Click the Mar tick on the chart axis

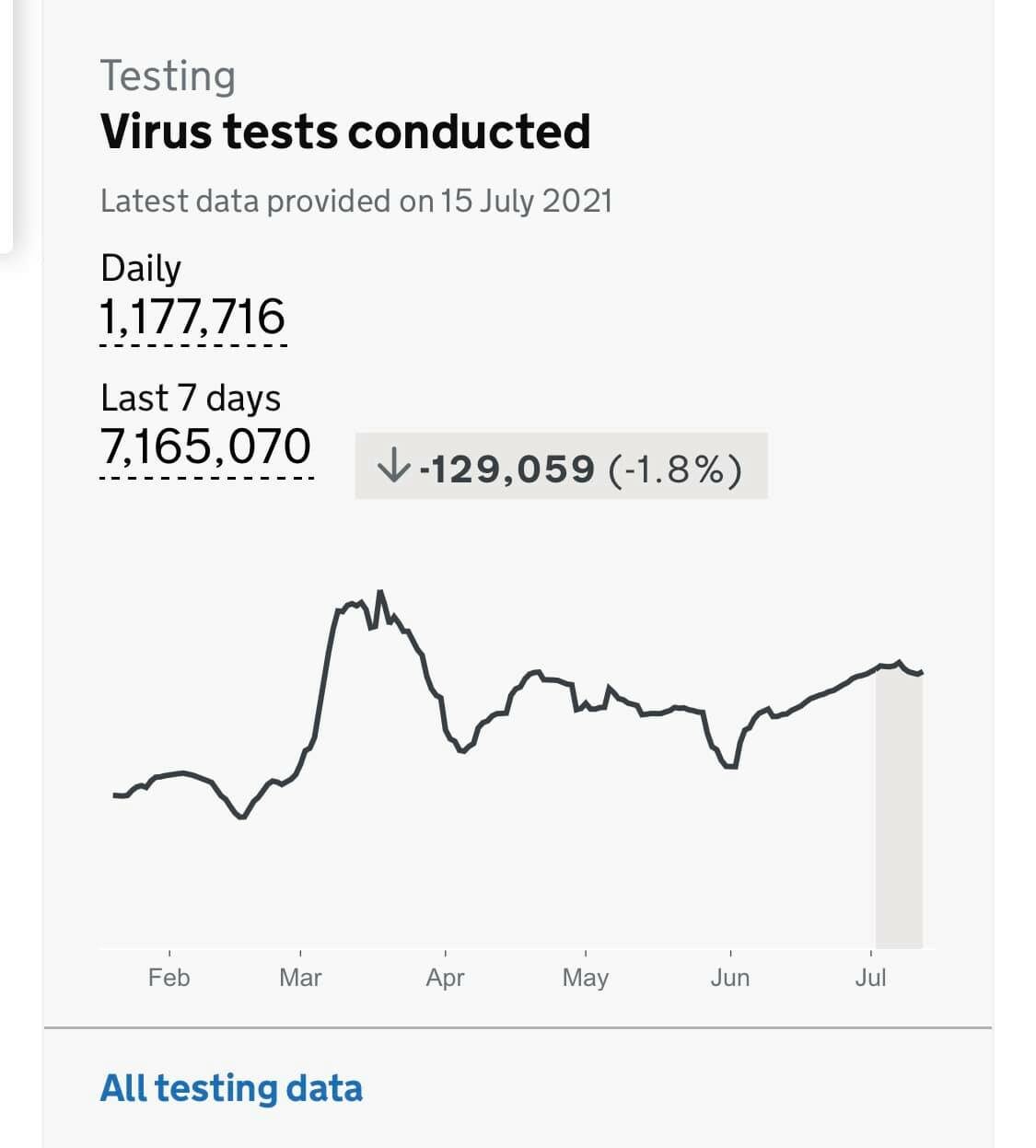[300, 977]
